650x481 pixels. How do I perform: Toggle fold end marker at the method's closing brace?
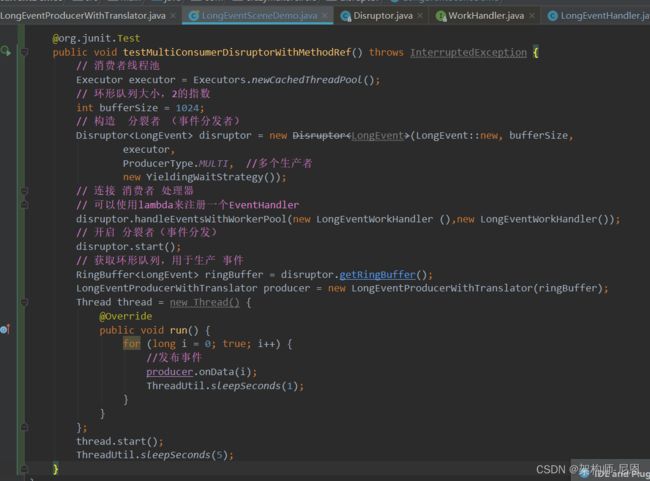(24, 469)
